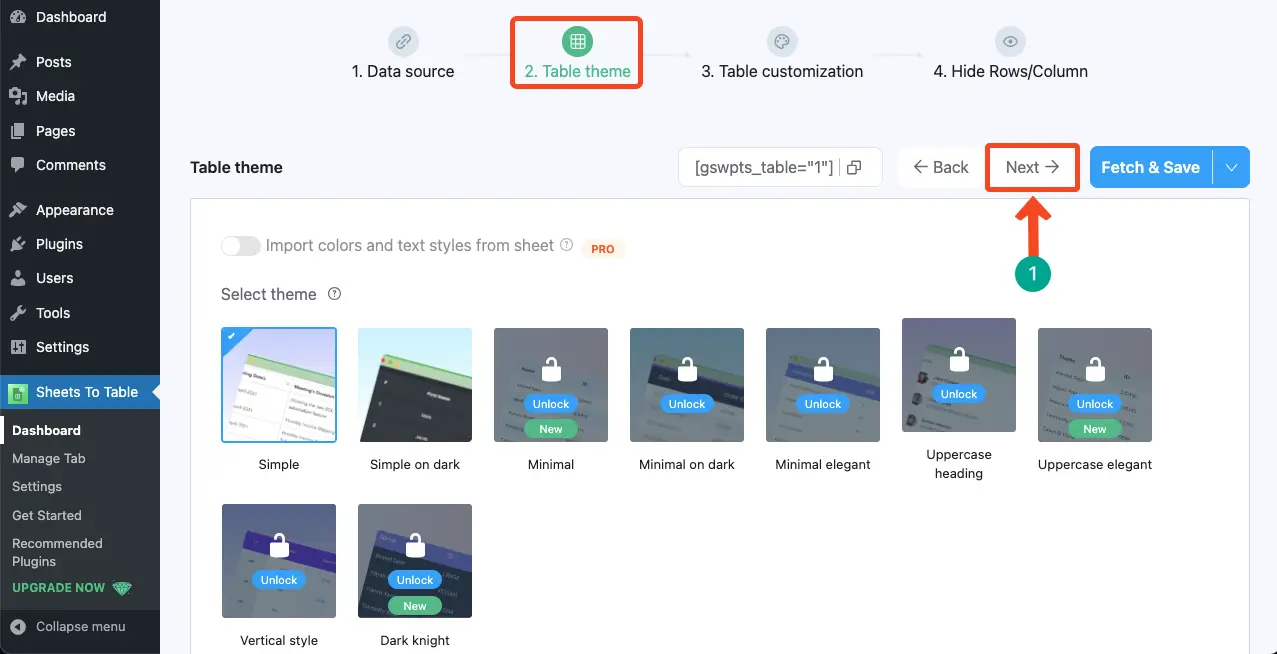1277x654 pixels.
Task: Click lock icon on Minimal on dark theme
Action: pos(687,370)
